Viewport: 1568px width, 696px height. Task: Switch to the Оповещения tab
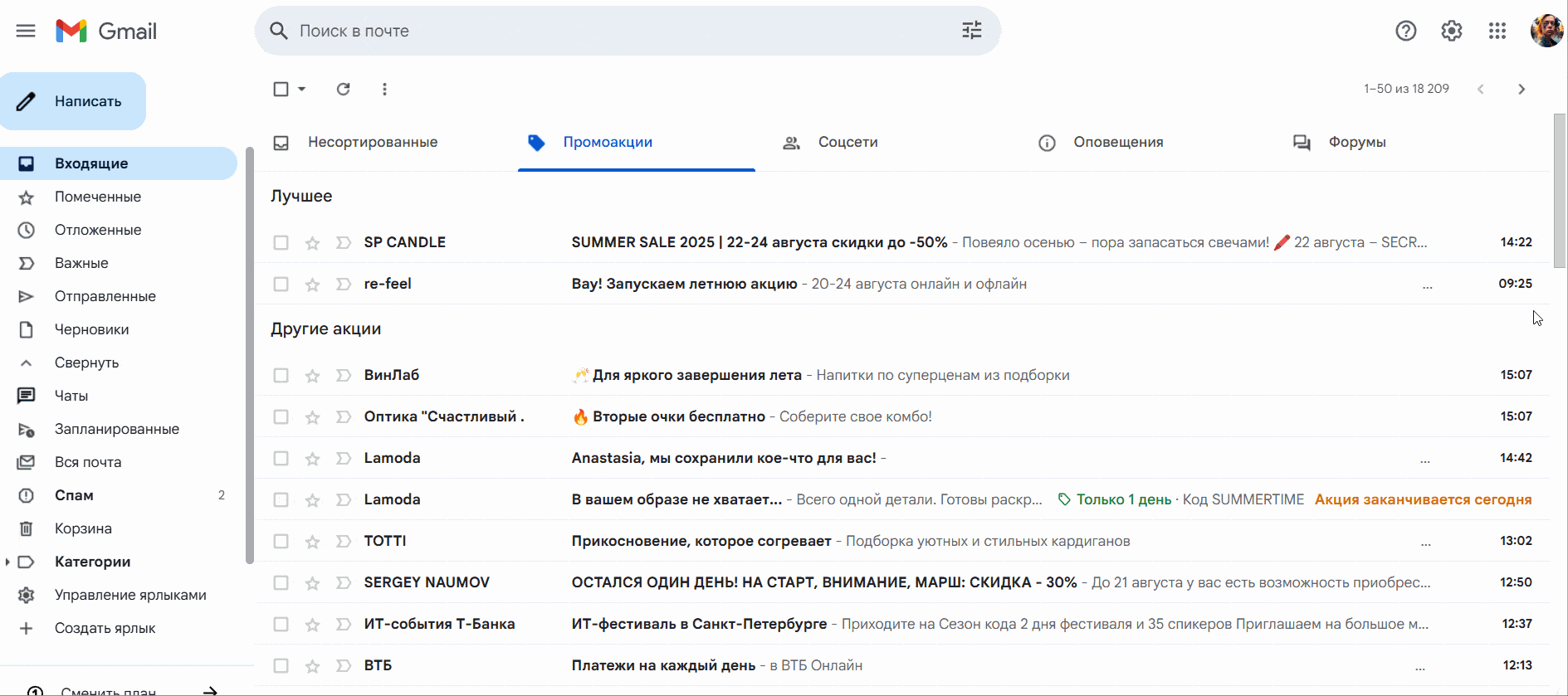click(1117, 142)
